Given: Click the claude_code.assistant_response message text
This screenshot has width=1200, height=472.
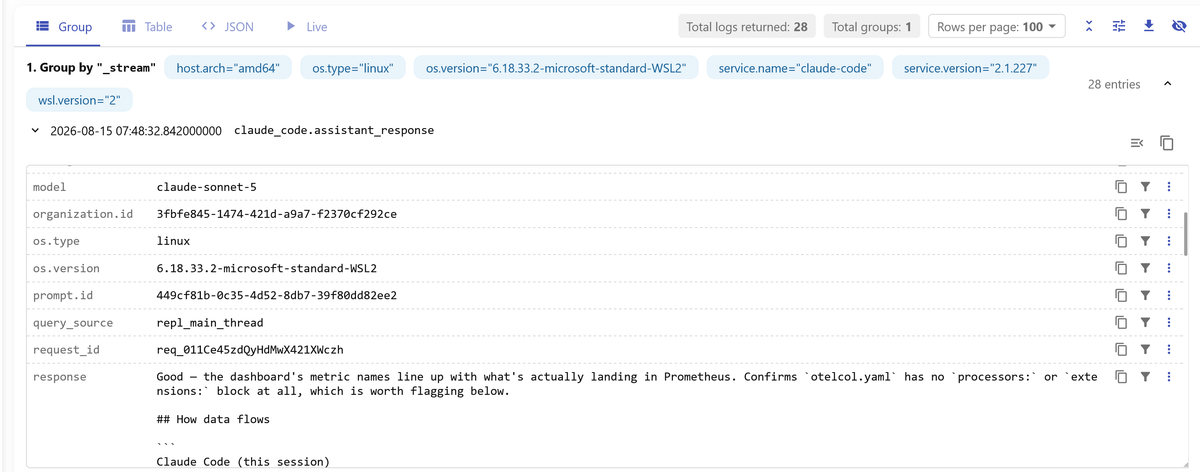Looking at the screenshot, I should (x=333, y=131).
